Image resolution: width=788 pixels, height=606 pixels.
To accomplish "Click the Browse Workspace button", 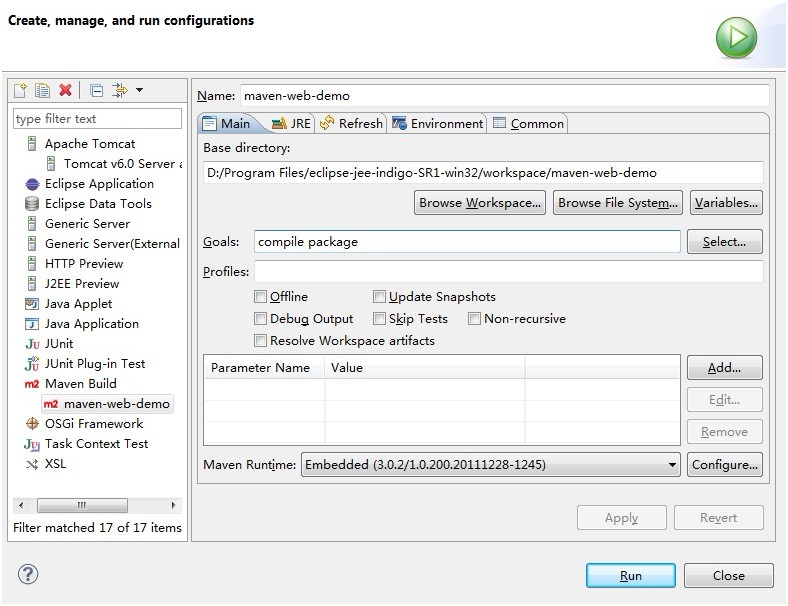I will (x=480, y=203).
